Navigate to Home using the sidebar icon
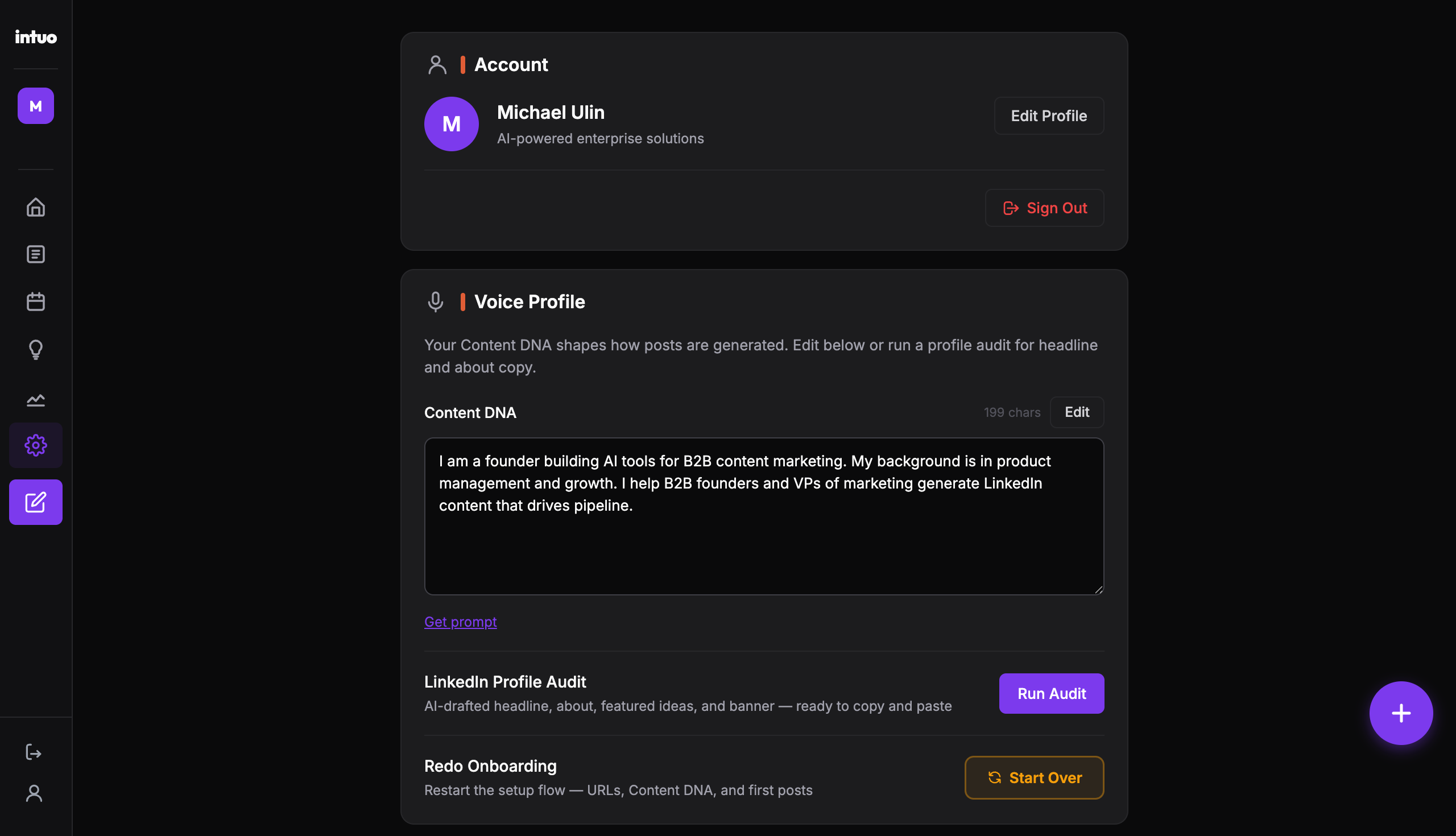This screenshot has height=836, width=1456. click(35, 207)
